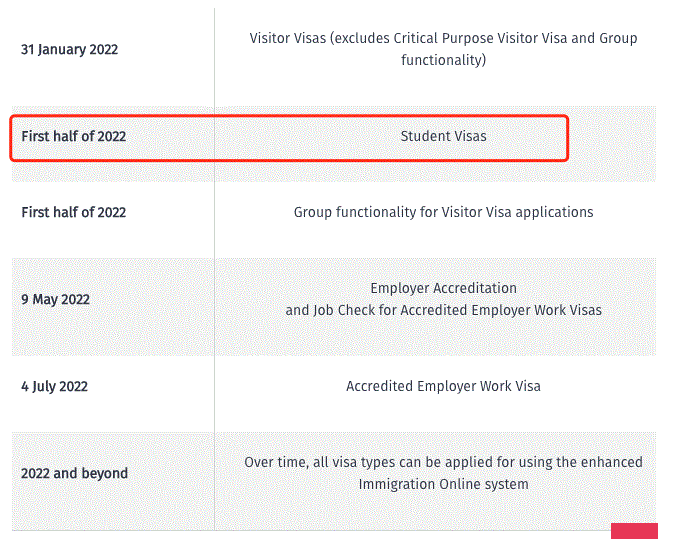This screenshot has height=559, width=678.
Task: Click 'First half of 2022' in highlighted row
Action: (x=74, y=136)
